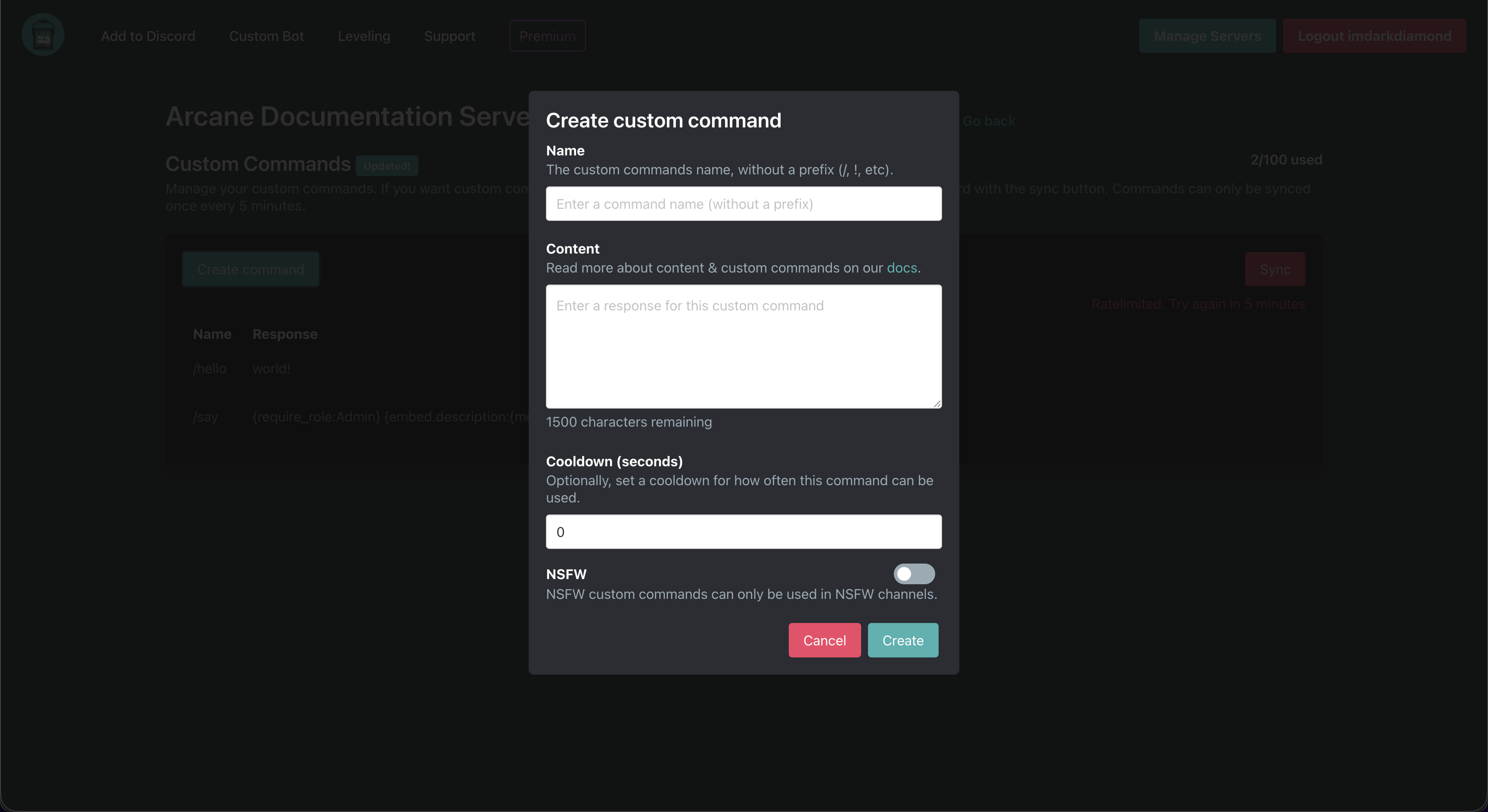Open the docs link about custom commands
Viewport: 1488px width, 812px height.
click(x=902, y=267)
